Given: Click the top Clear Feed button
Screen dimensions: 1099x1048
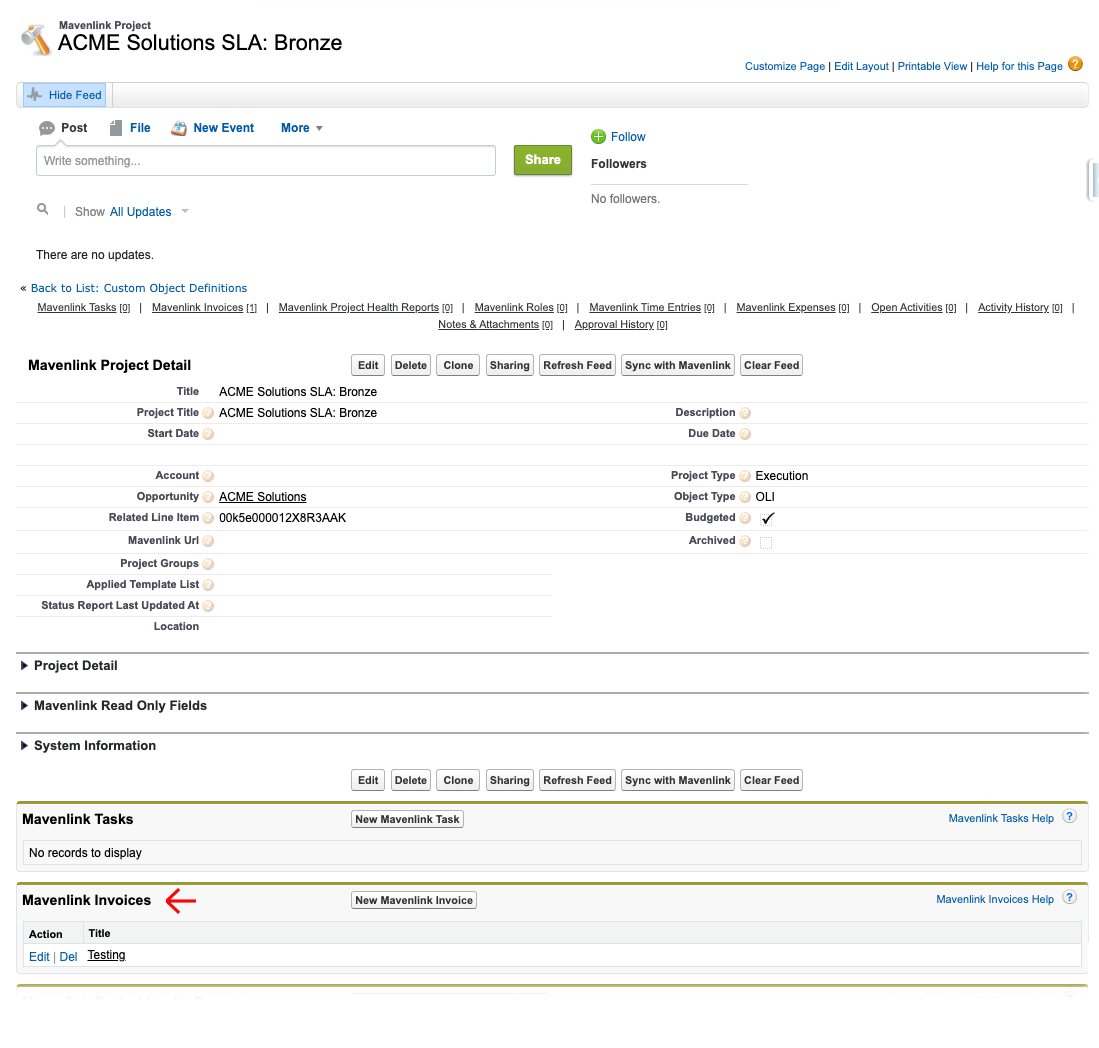Looking at the screenshot, I should point(772,365).
